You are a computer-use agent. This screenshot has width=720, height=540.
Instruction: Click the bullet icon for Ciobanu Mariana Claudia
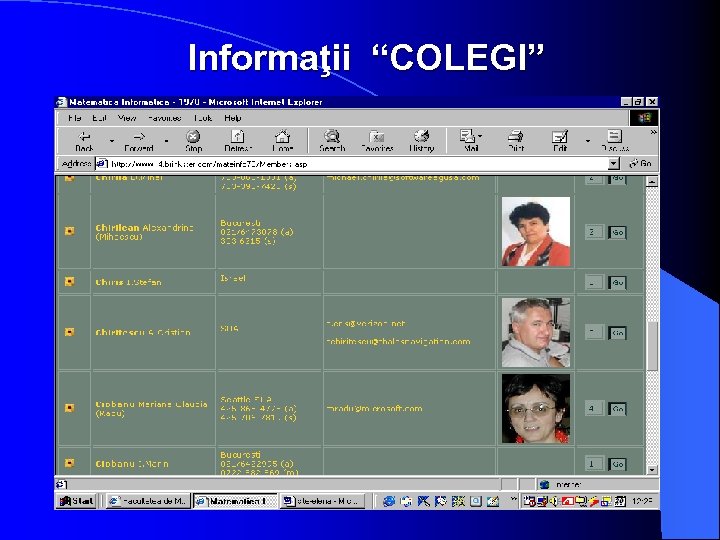coord(69,408)
